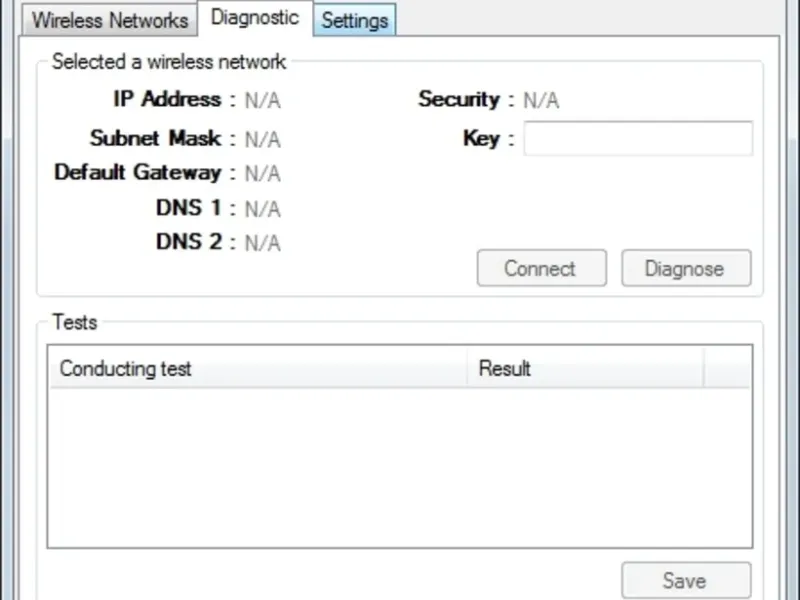Click inside the empty tests list
This screenshot has width=800, height=600.
pos(399,466)
